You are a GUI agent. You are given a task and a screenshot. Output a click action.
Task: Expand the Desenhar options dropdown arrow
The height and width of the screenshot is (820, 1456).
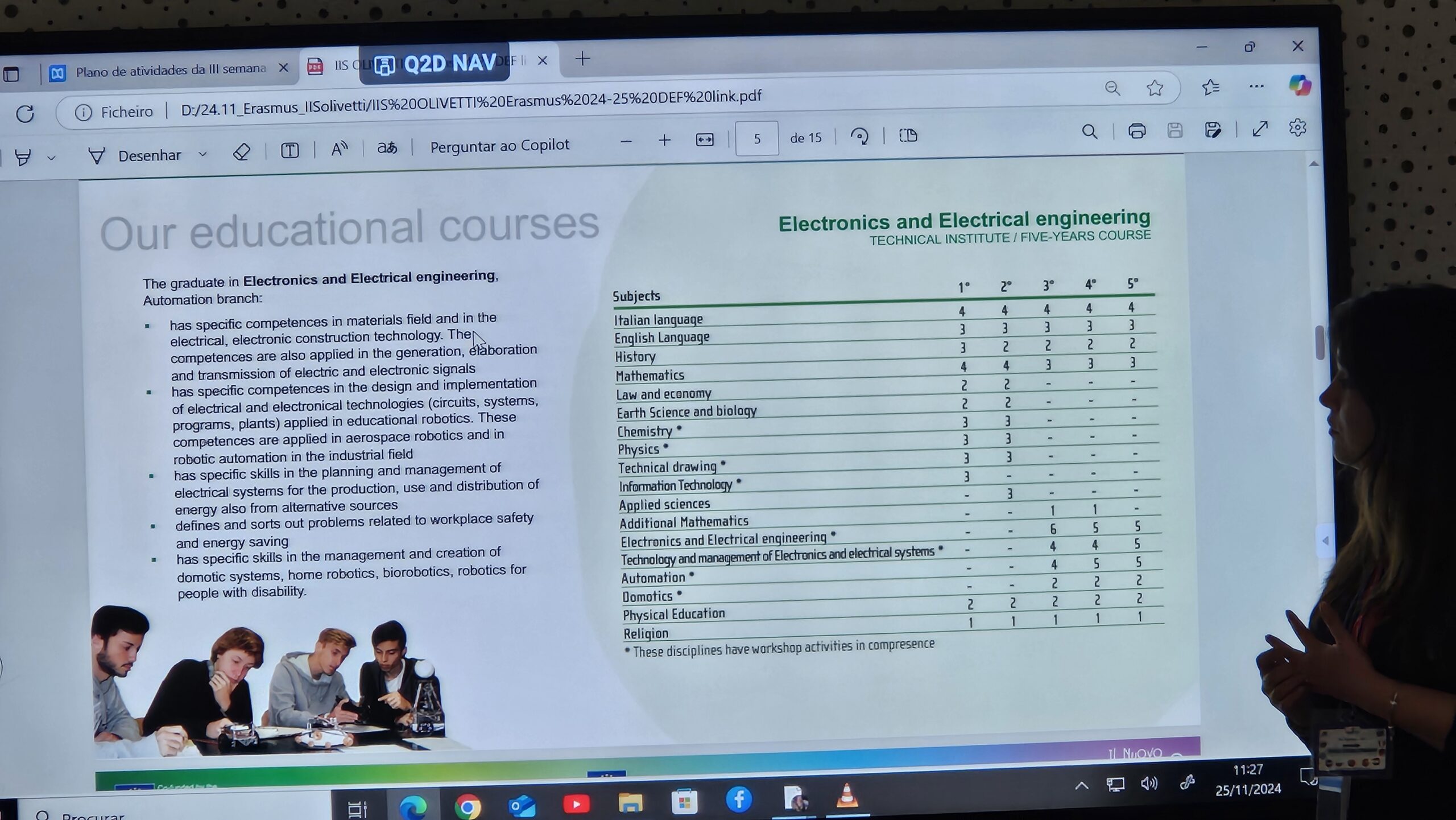(202, 154)
